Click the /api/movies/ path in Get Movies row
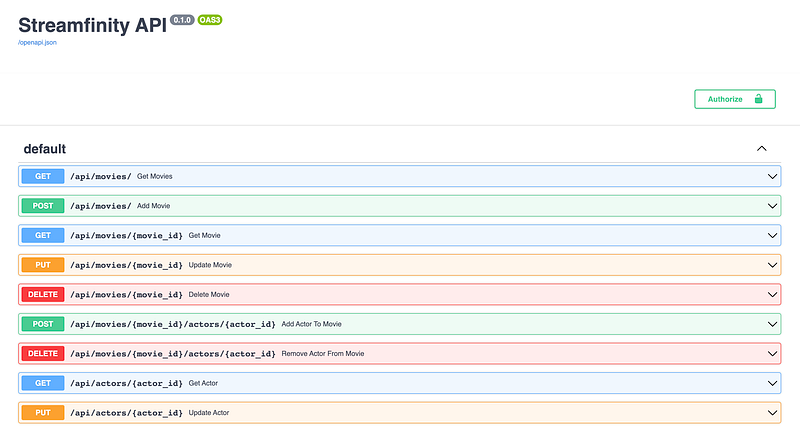Image resolution: width=800 pixels, height=426 pixels. pyautogui.click(x=101, y=177)
